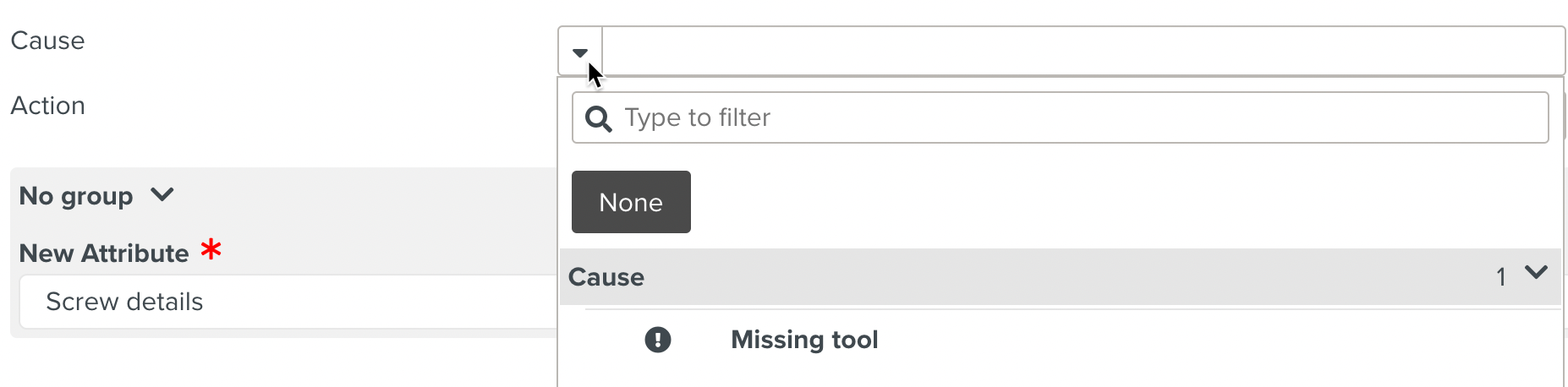The width and height of the screenshot is (1568, 387).
Task: Click the Cause group header row
Action: pyautogui.click(x=1015, y=277)
